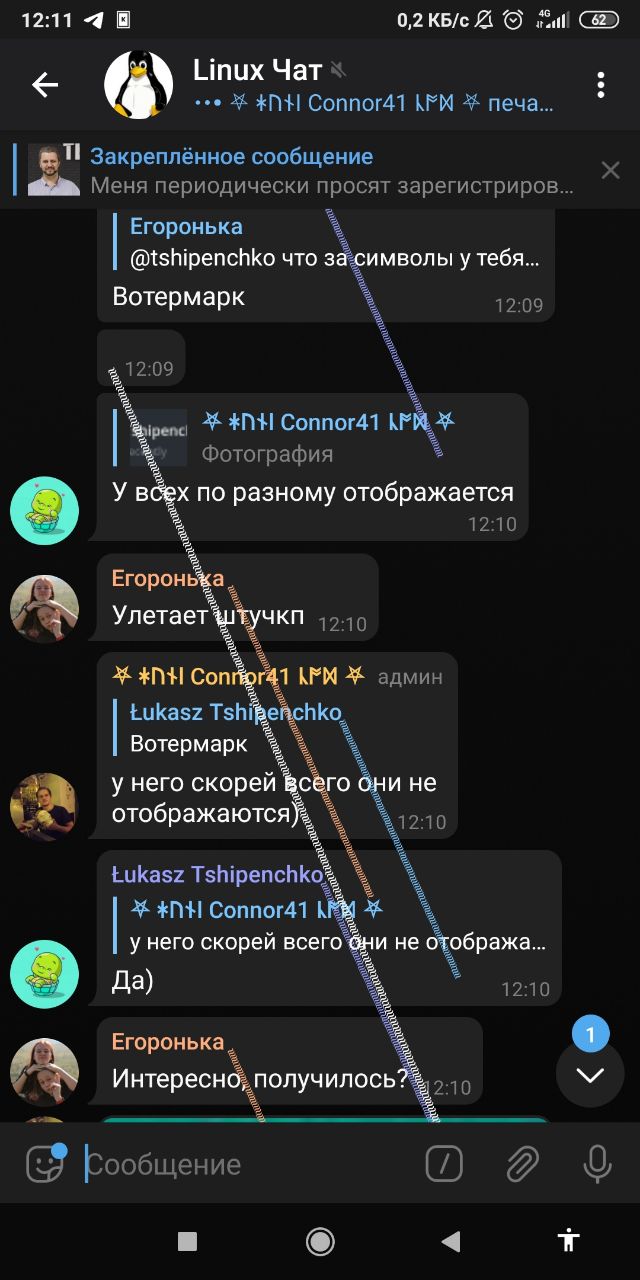The height and width of the screenshot is (1280, 640).
Task: Tap the bot commands slash icon
Action: (x=444, y=1163)
